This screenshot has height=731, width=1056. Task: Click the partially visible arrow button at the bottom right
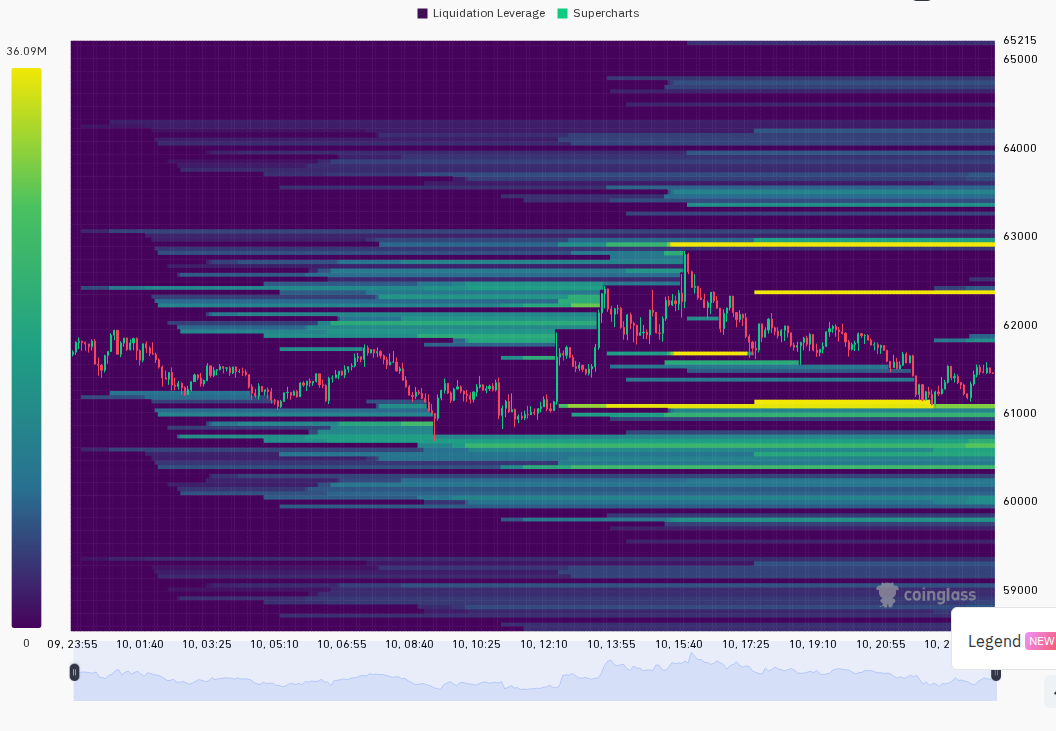[1051, 693]
